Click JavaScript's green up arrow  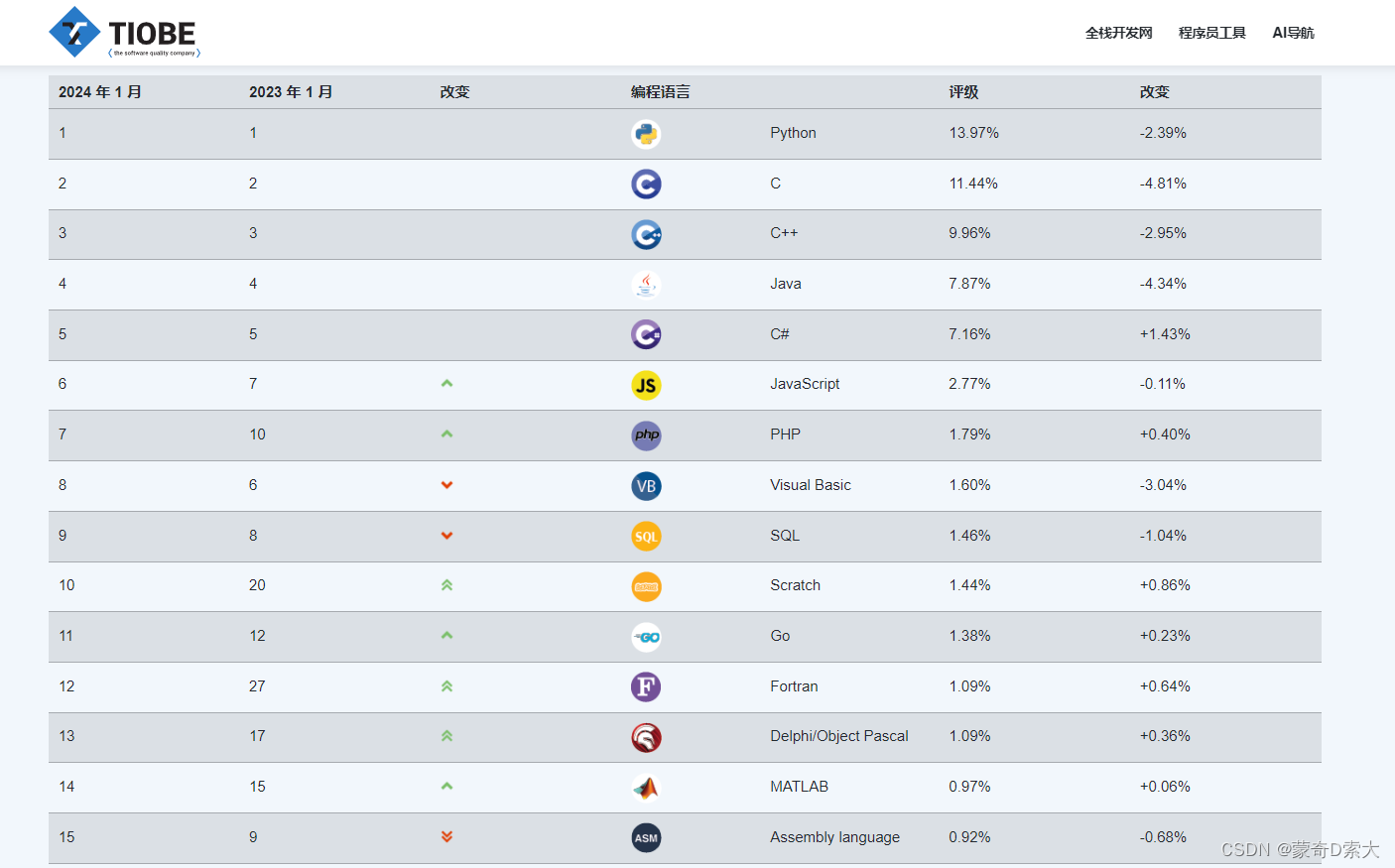[x=446, y=383]
